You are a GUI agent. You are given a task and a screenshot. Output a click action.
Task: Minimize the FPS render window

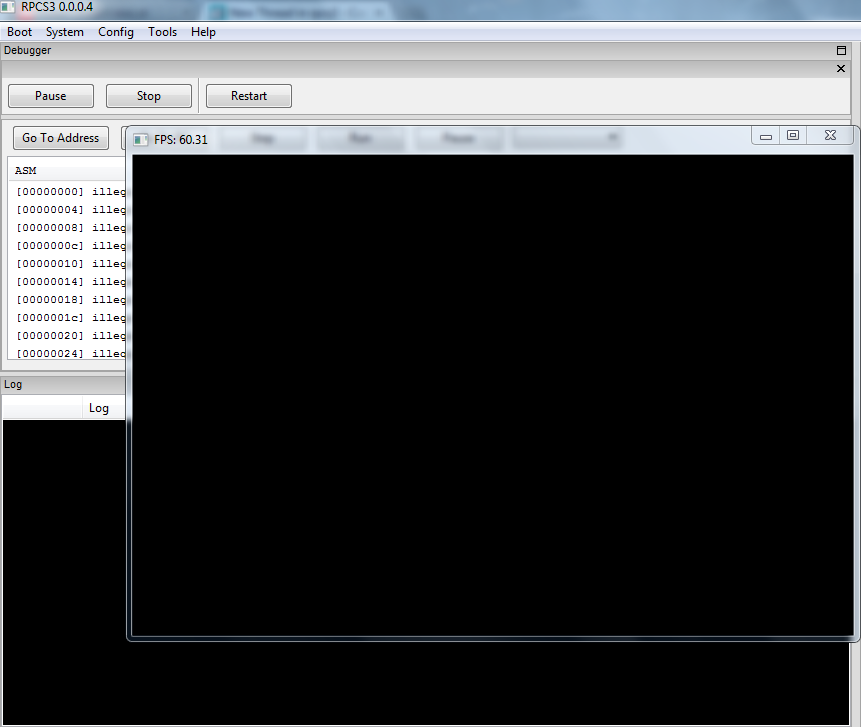click(x=766, y=136)
